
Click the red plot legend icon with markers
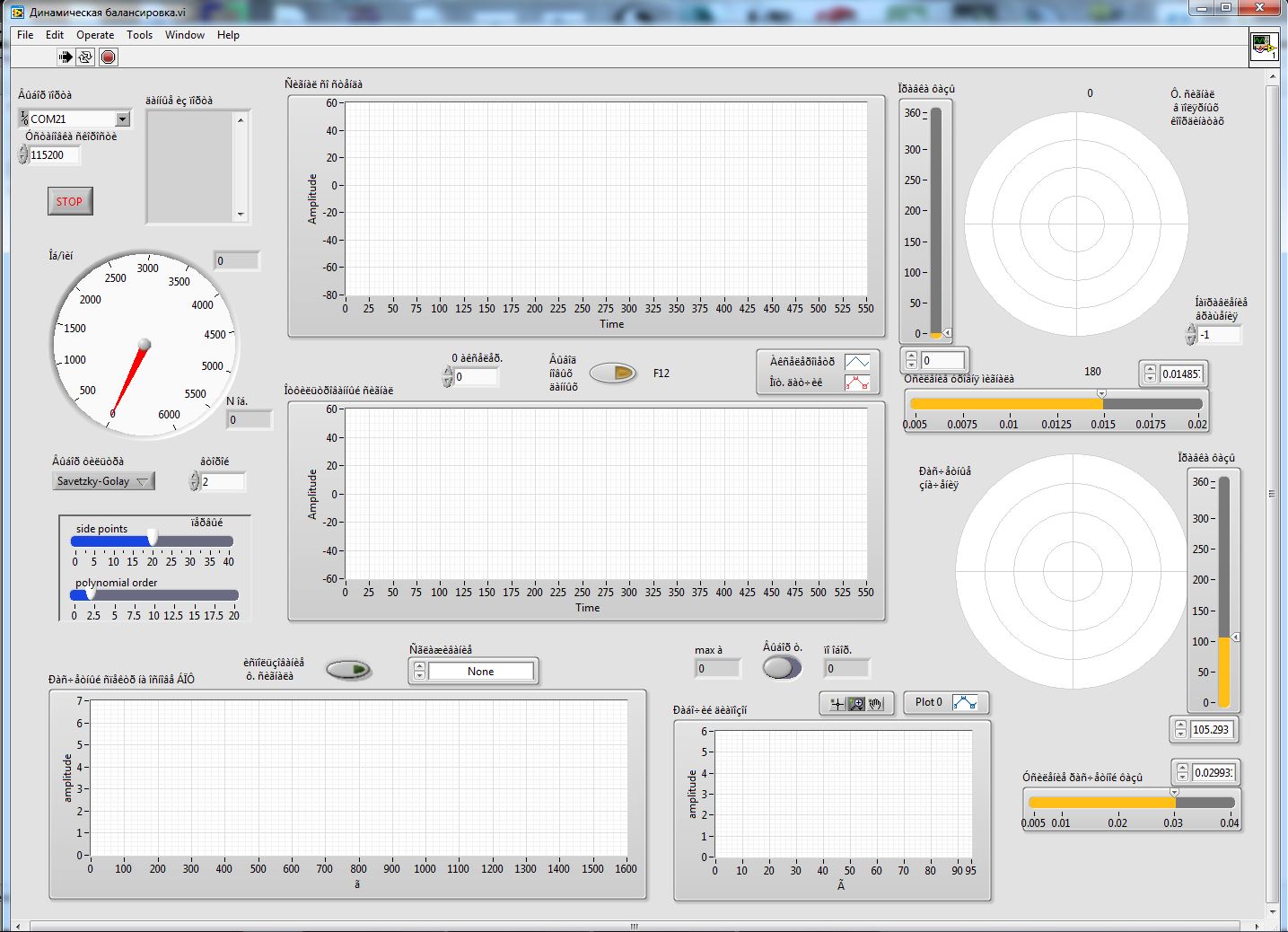coord(857,382)
